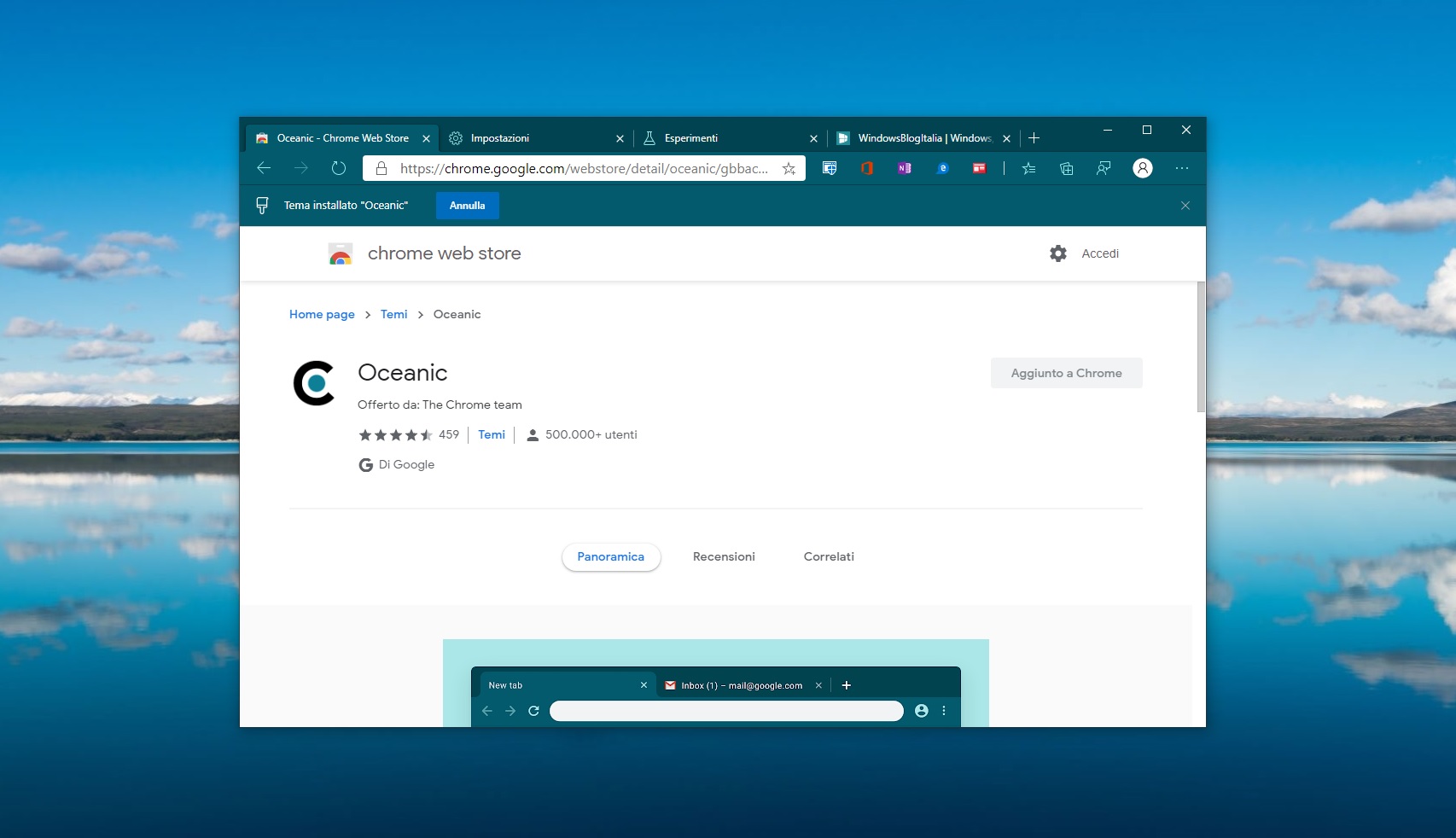Image resolution: width=1456 pixels, height=838 pixels.
Task: Click the 'chrome web store' title text
Action: [445, 253]
